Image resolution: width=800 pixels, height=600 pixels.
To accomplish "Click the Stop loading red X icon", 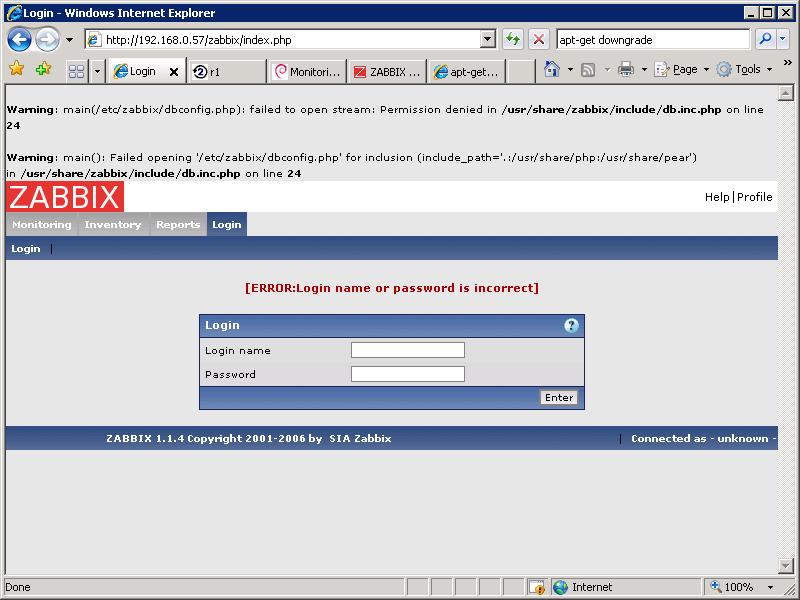I will [x=539, y=39].
